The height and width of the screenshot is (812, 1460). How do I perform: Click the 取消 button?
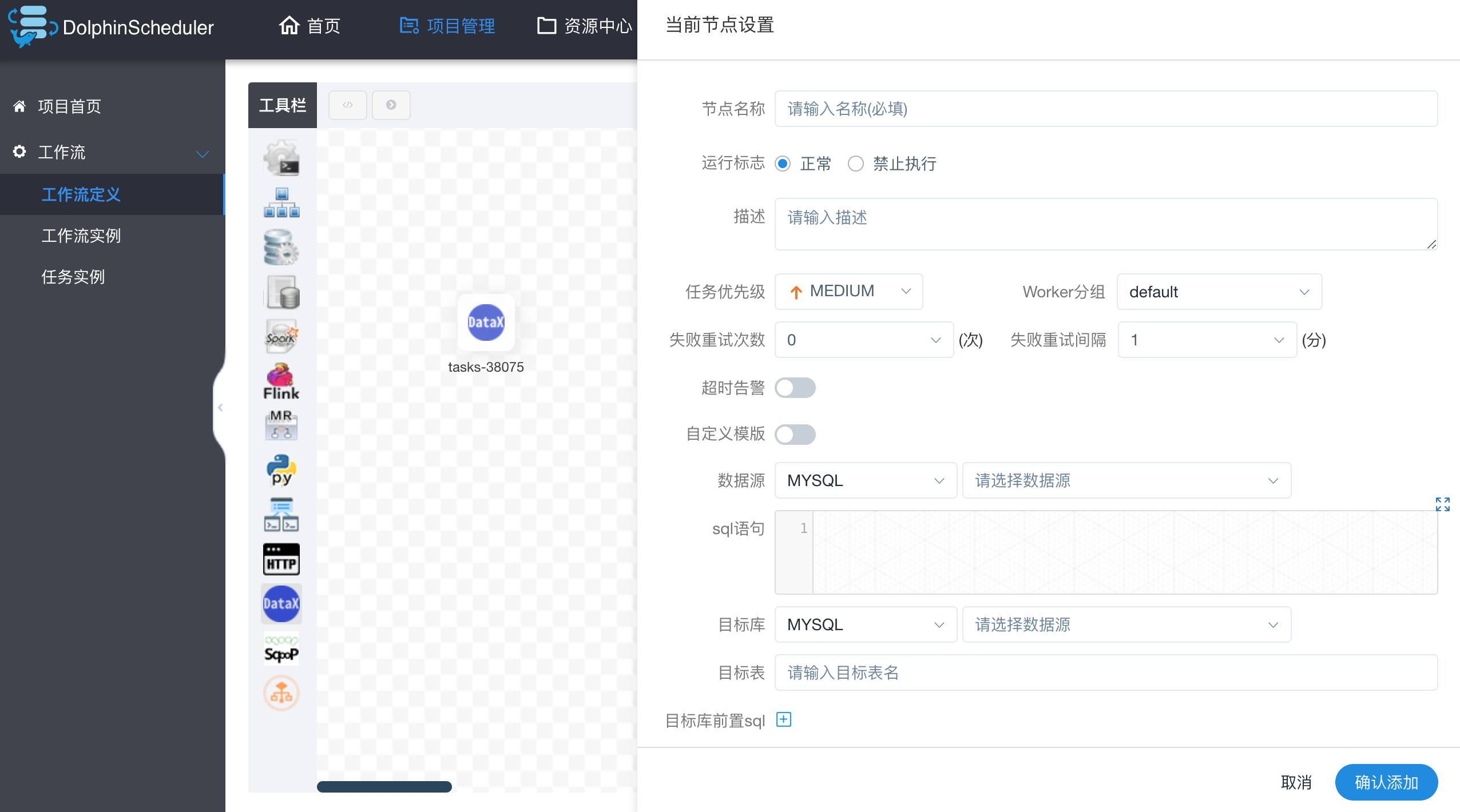coord(1296,782)
